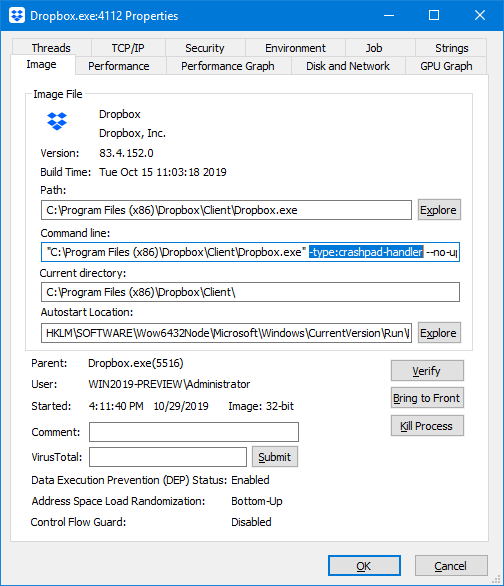This screenshot has height=586, width=504.
Task: Click the Verify button
Action: [x=427, y=371]
